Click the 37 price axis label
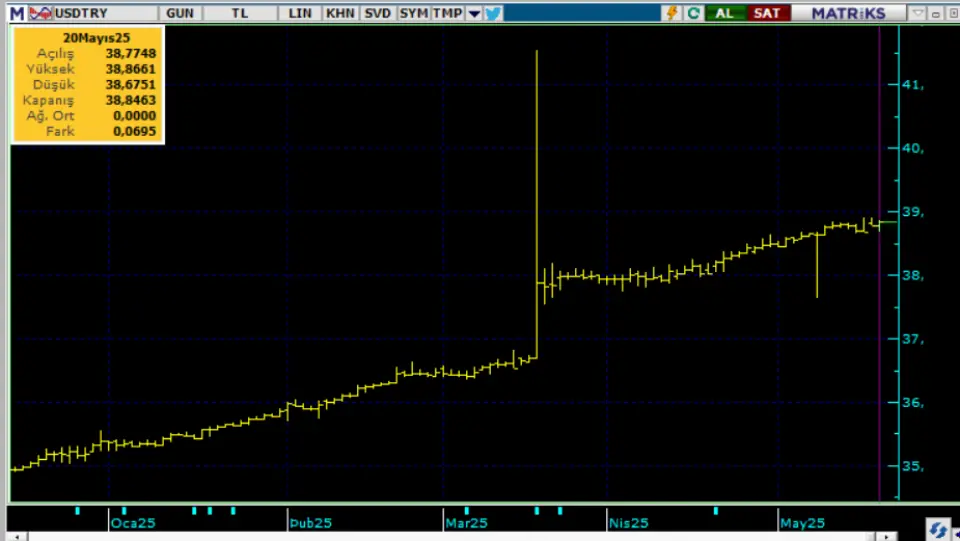This screenshot has height=541, width=960. click(x=913, y=339)
